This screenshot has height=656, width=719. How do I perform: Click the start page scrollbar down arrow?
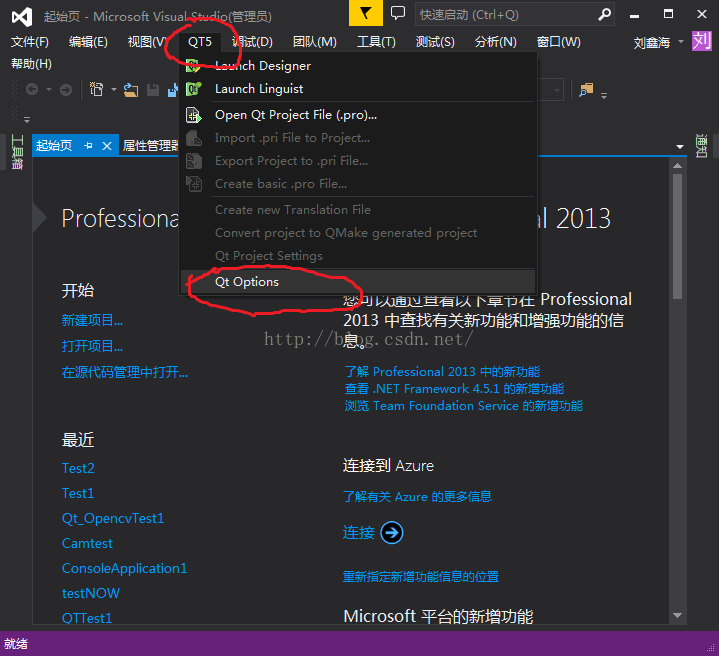[678, 615]
